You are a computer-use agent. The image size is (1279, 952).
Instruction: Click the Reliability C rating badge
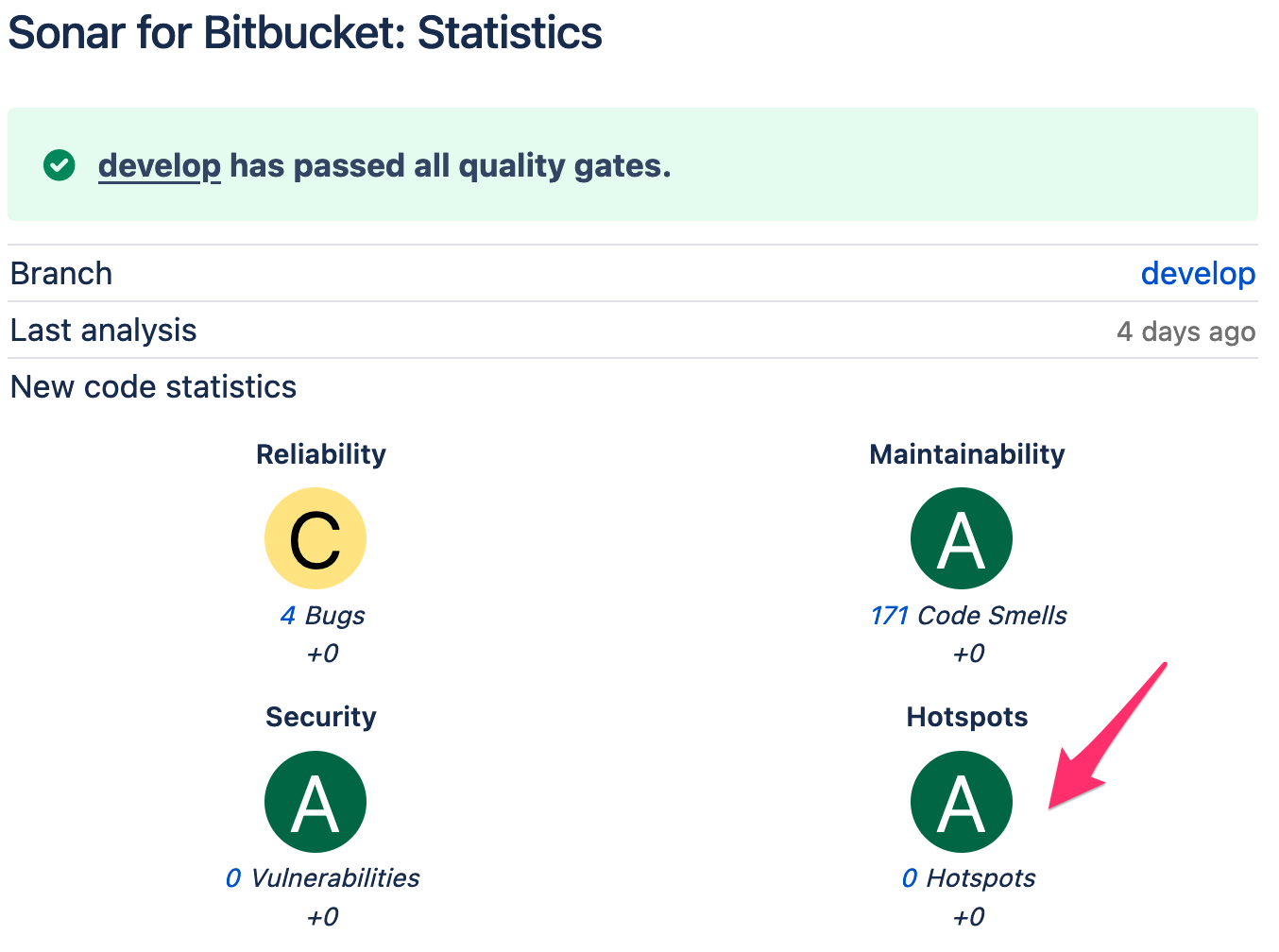(315, 538)
